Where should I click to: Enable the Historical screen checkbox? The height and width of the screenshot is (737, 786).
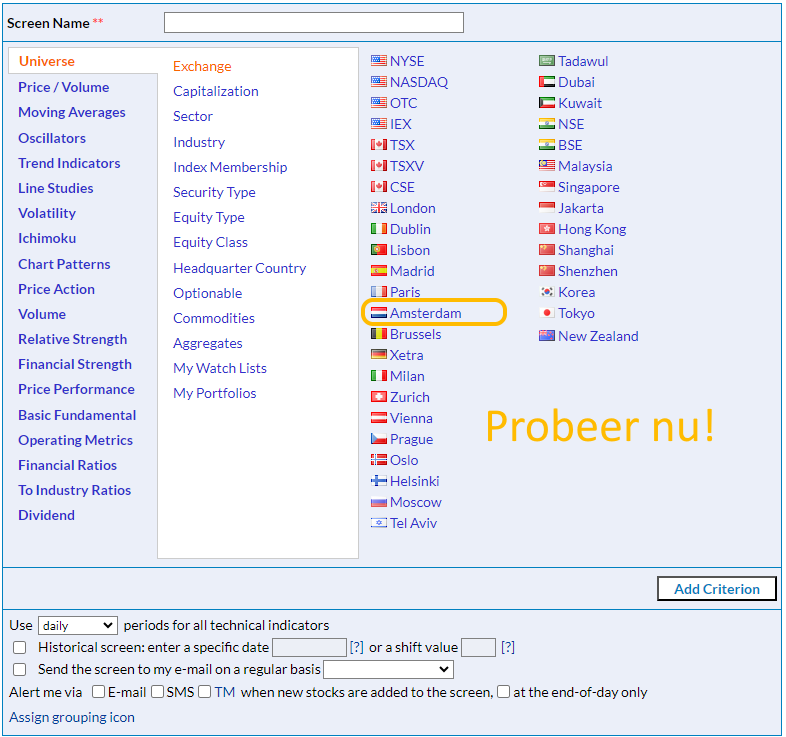click(x=20, y=647)
